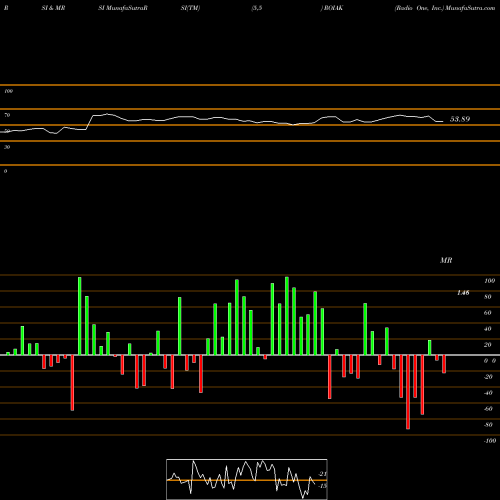
Task: Click the RSI current value 53.89 label
Action: [x=460, y=119]
